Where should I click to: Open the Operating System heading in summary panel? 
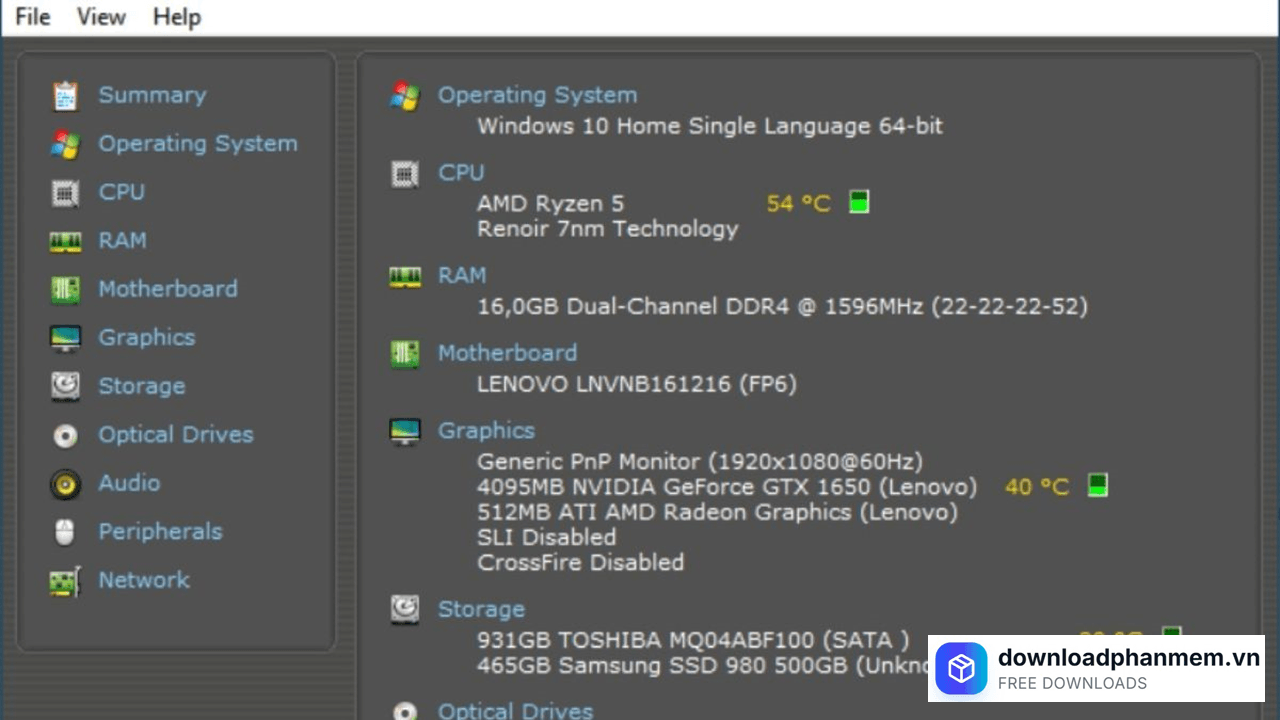[537, 95]
